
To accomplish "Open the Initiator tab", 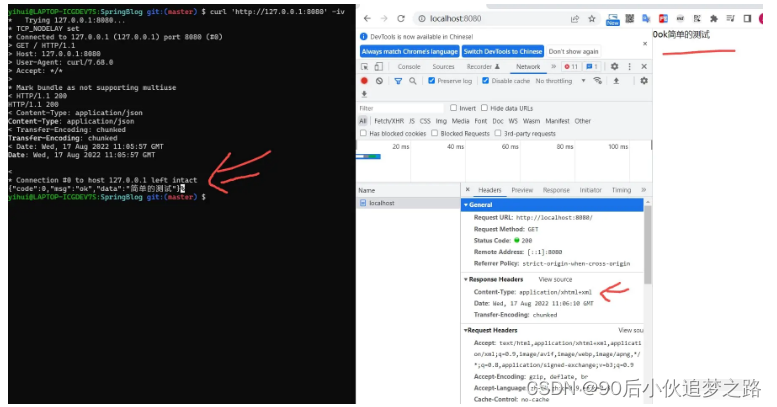I will [590, 190].
